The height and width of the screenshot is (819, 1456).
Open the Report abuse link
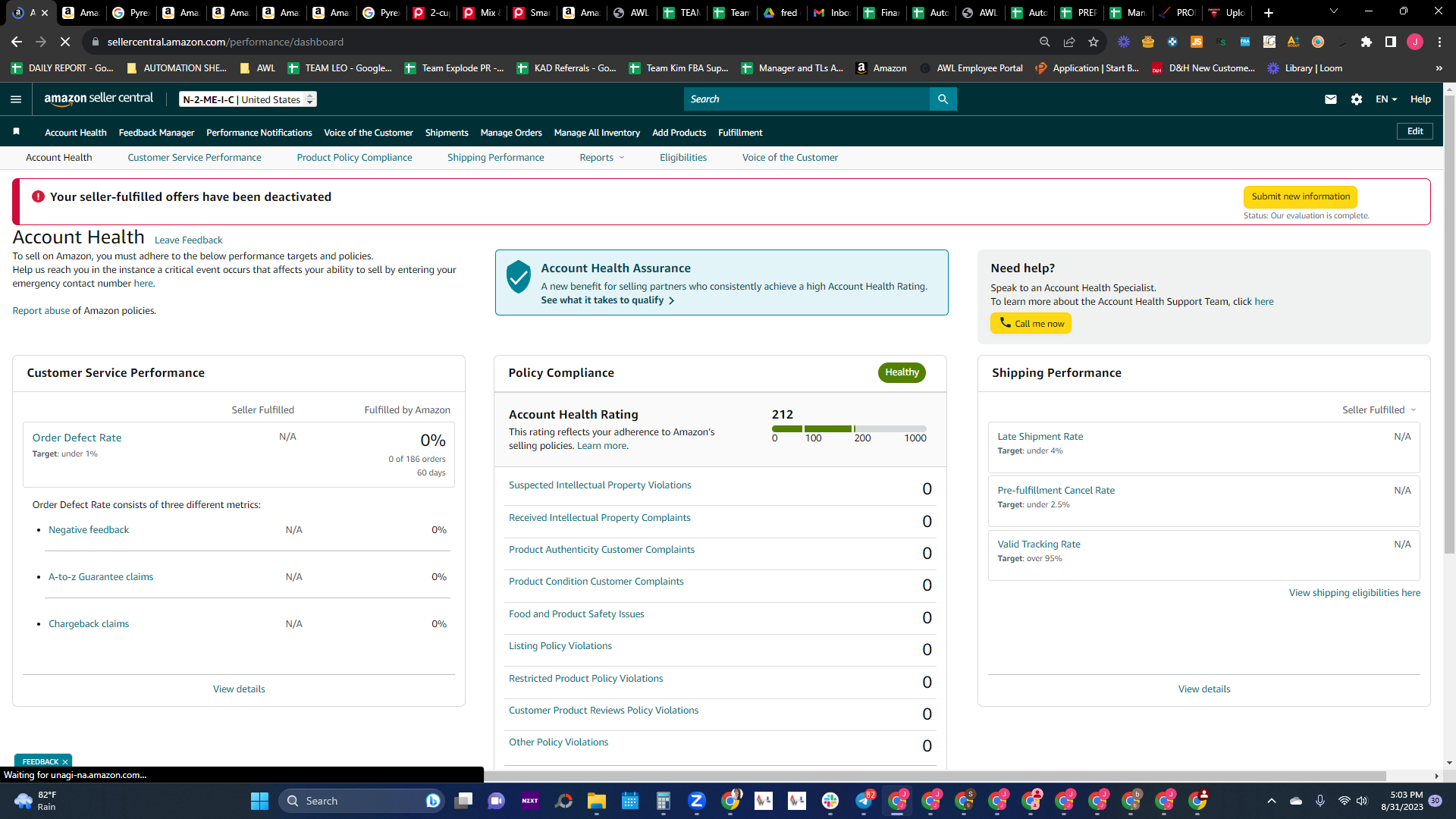41,311
